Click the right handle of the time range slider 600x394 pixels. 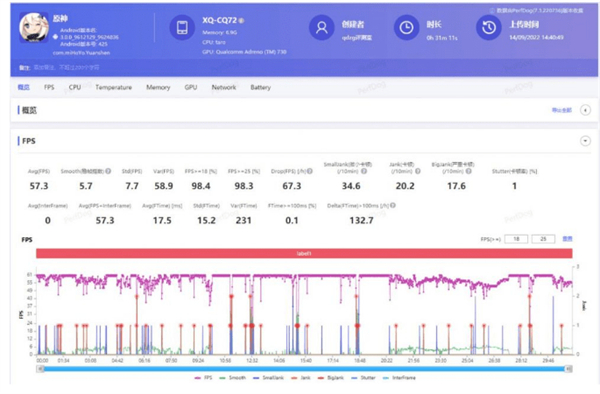tap(569, 369)
